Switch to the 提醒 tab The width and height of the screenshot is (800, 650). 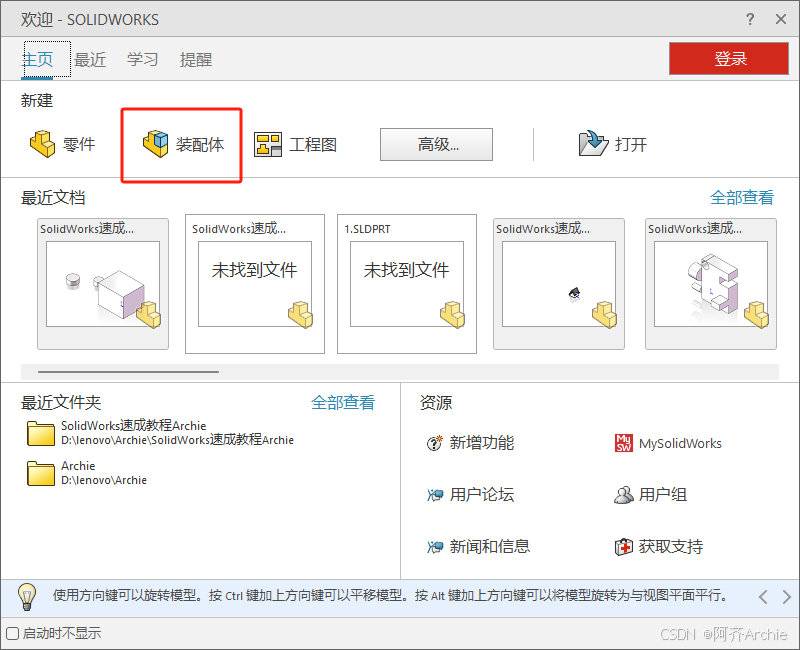196,60
